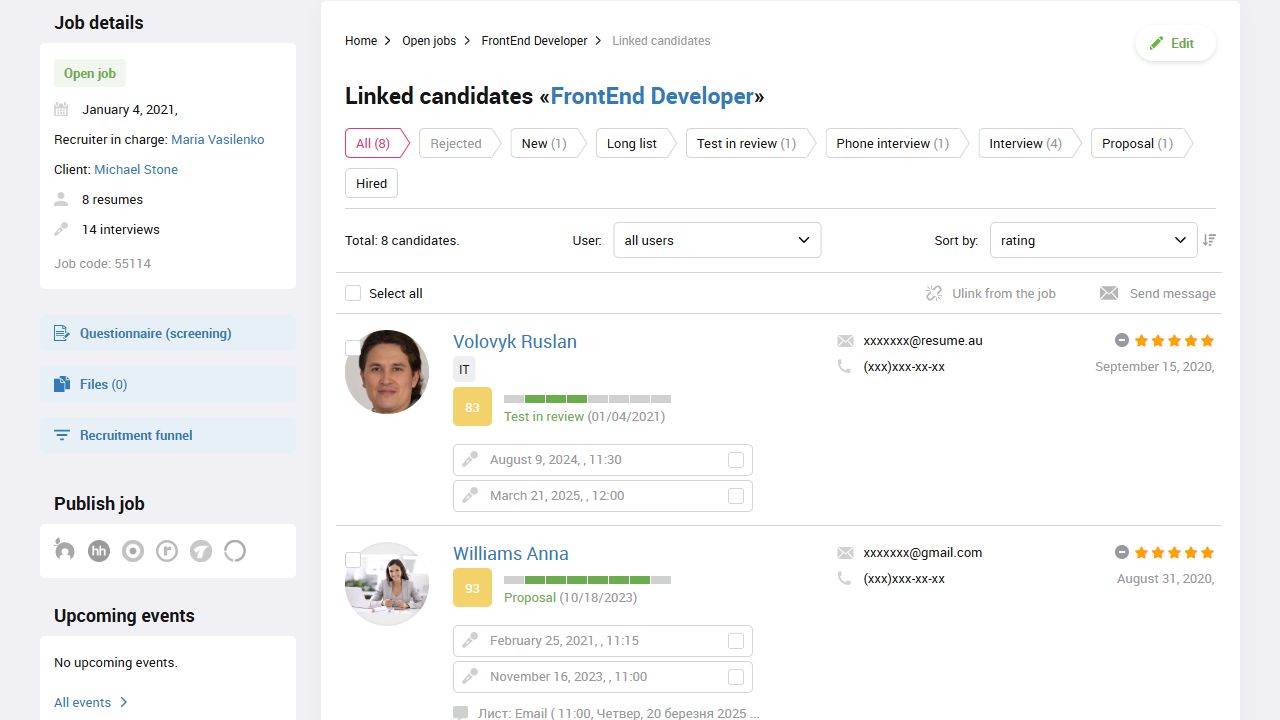Check the box next to March 21, 2025 event
1280x720 pixels.
point(736,495)
